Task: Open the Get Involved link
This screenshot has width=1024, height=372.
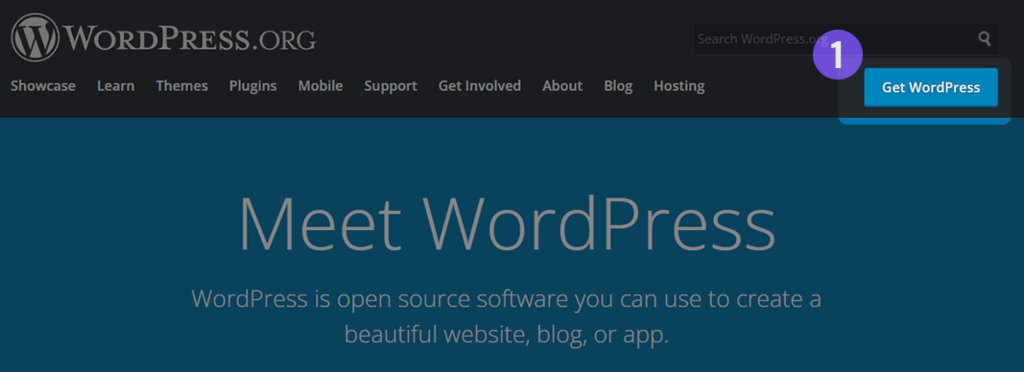Action: pyautogui.click(x=479, y=86)
